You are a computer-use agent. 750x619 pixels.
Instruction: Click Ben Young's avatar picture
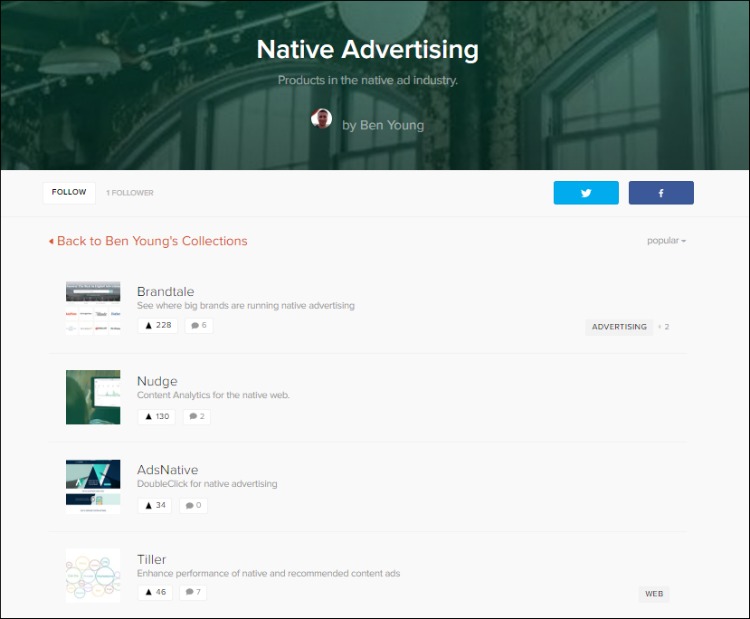(x=321, y=120)
